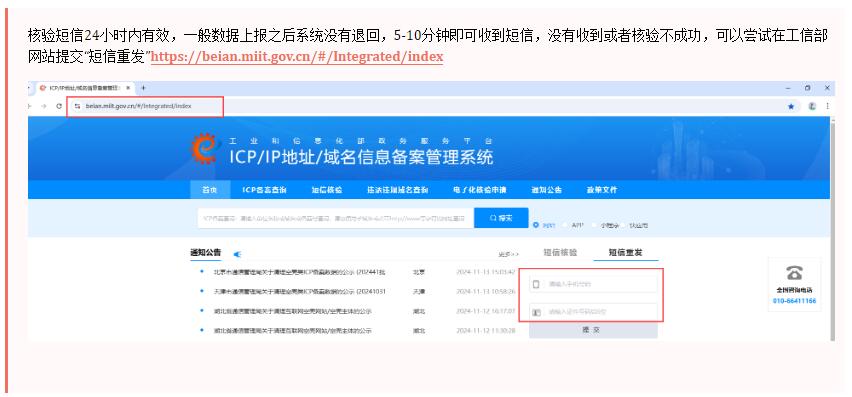This screenshot has height=397, width=852.
Task: Open the 湖北 notice dated 2024-11-12 16:17
Action: click(292, 311)
